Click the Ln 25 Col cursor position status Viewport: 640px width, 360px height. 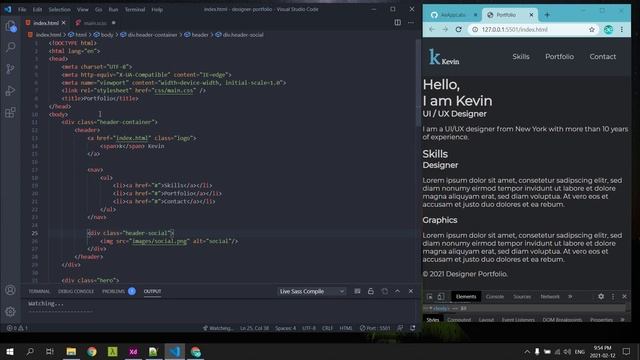click(254, 328)
